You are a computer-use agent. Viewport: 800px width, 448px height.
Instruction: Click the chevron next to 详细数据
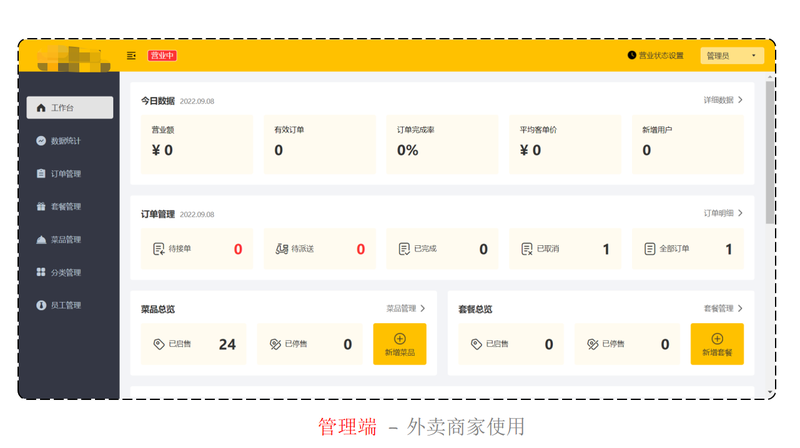click(740, 100)
